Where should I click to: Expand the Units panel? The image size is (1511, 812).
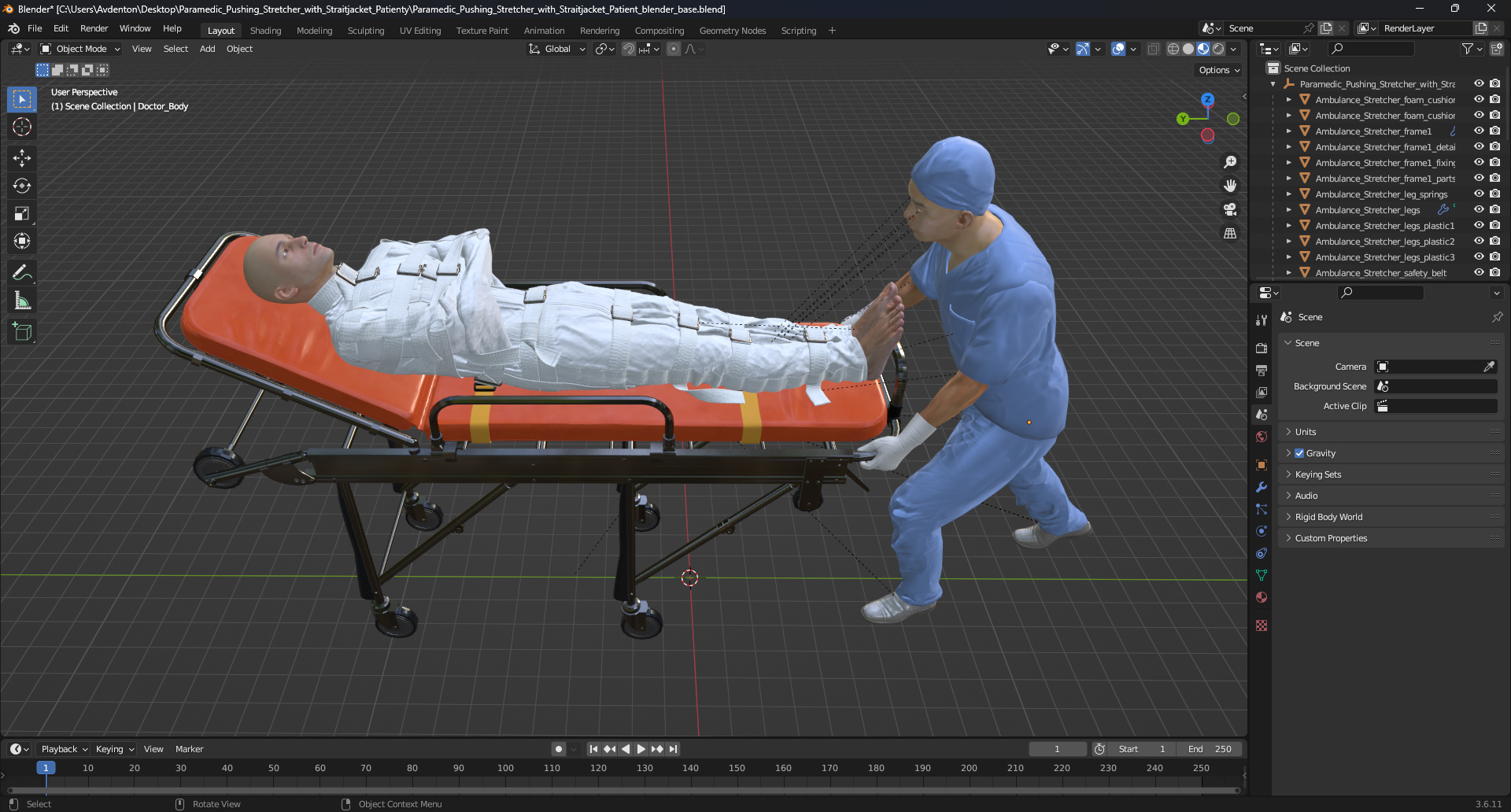[1306, 432]
